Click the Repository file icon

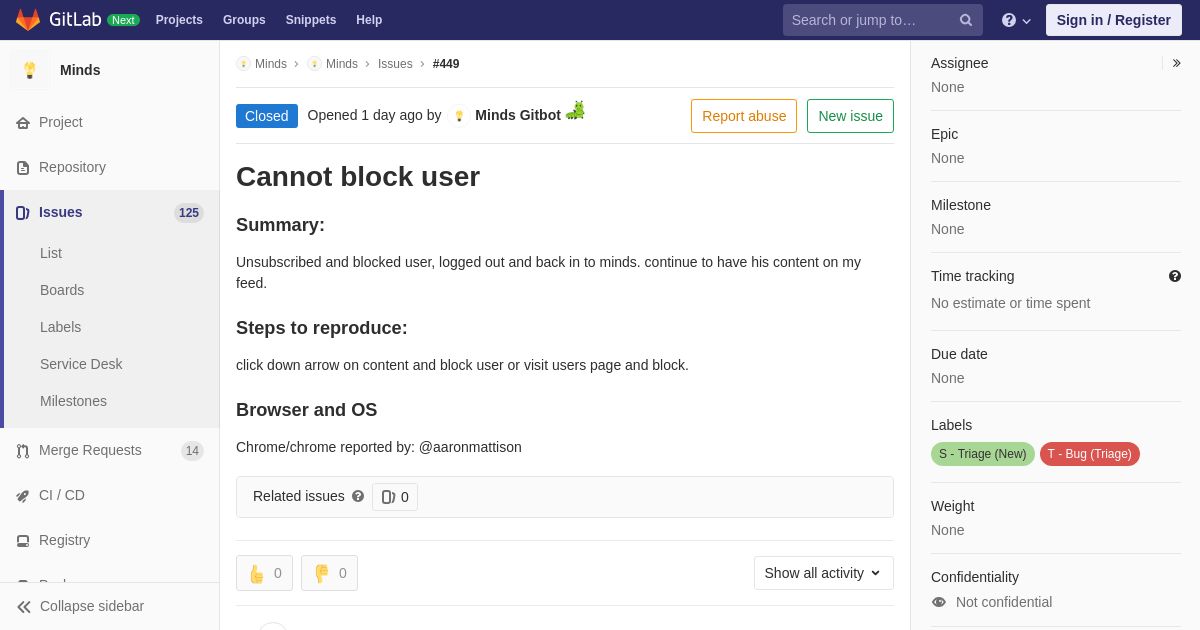[23, 168]
